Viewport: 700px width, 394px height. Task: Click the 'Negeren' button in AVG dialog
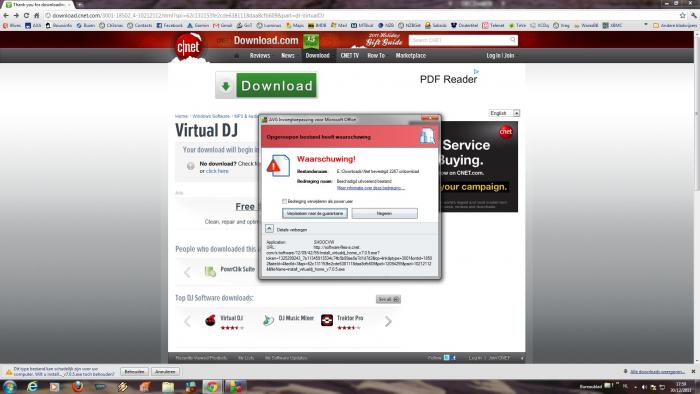coord(384,213)
